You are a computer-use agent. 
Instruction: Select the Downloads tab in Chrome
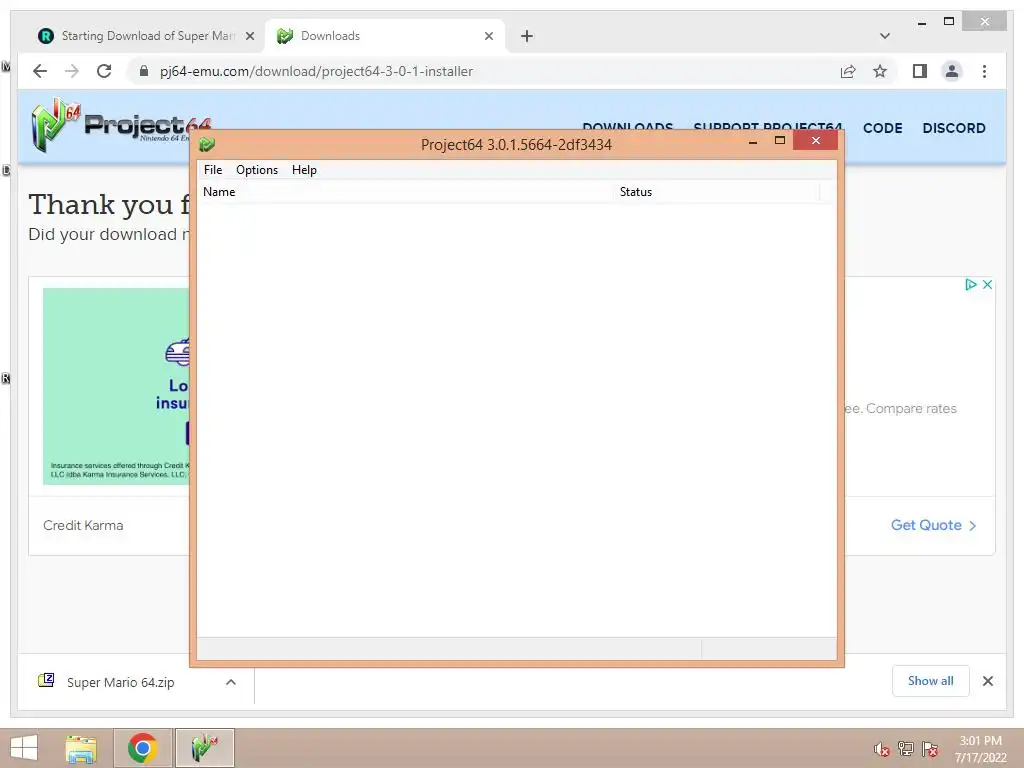pos(385,36)
